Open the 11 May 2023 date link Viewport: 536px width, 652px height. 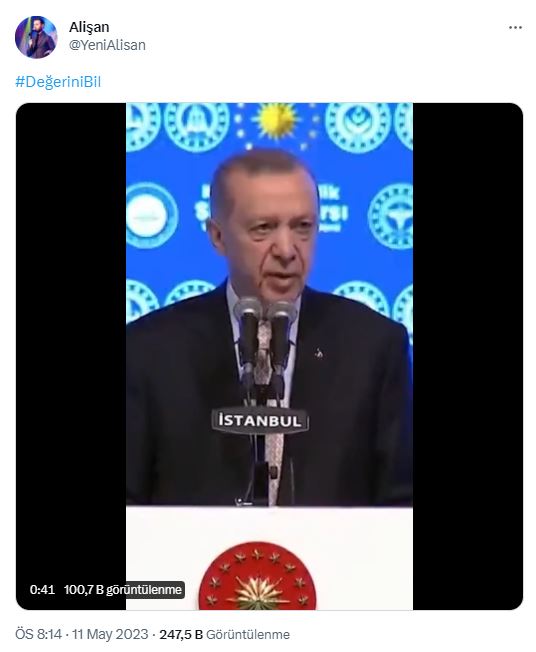[x=110, y=634]
